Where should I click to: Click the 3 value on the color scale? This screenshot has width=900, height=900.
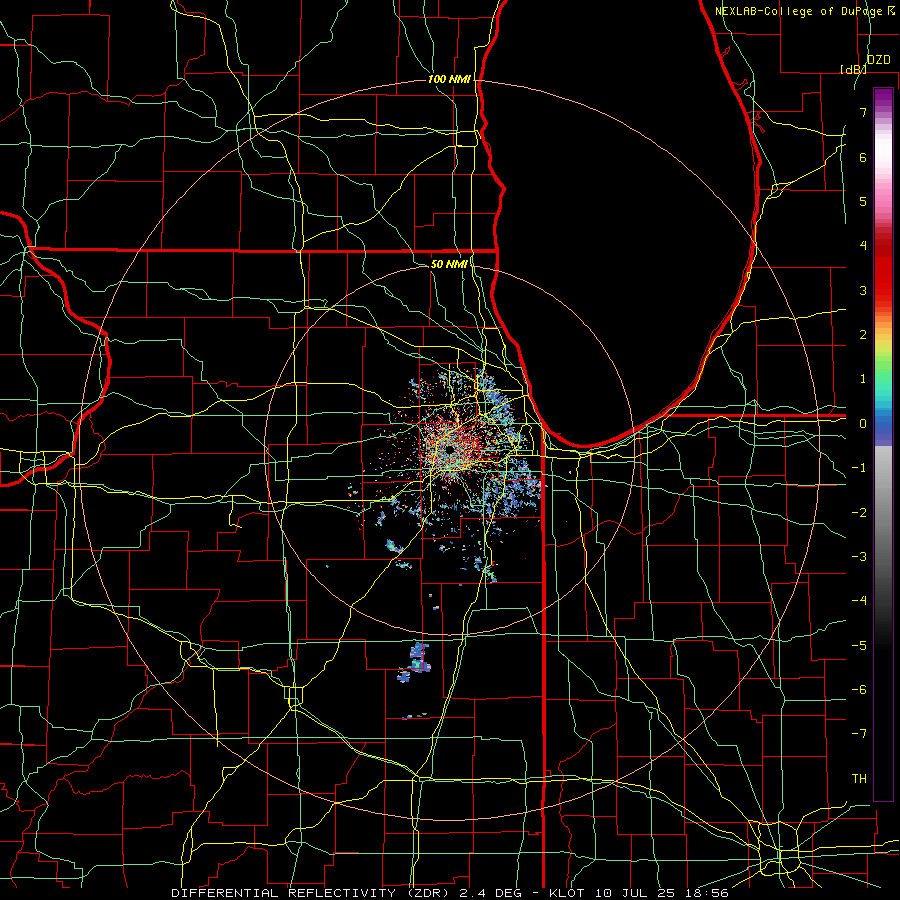click(x=863, y=290)
